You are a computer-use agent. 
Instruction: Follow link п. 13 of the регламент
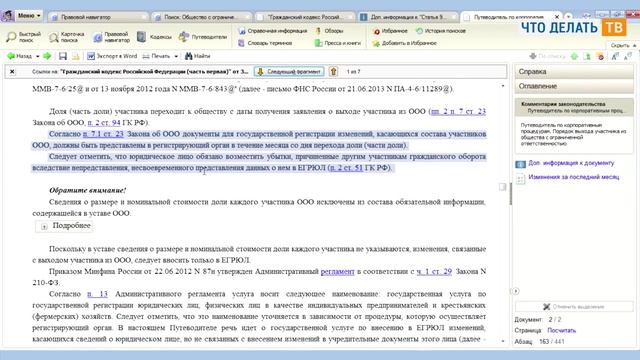(97, 294)
